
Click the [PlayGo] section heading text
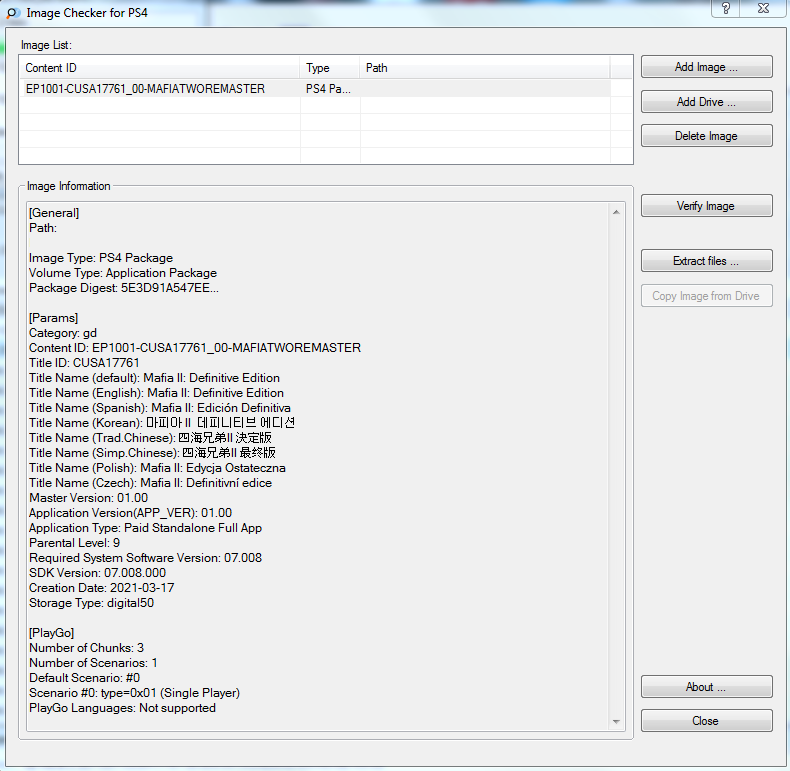point(54,633)
